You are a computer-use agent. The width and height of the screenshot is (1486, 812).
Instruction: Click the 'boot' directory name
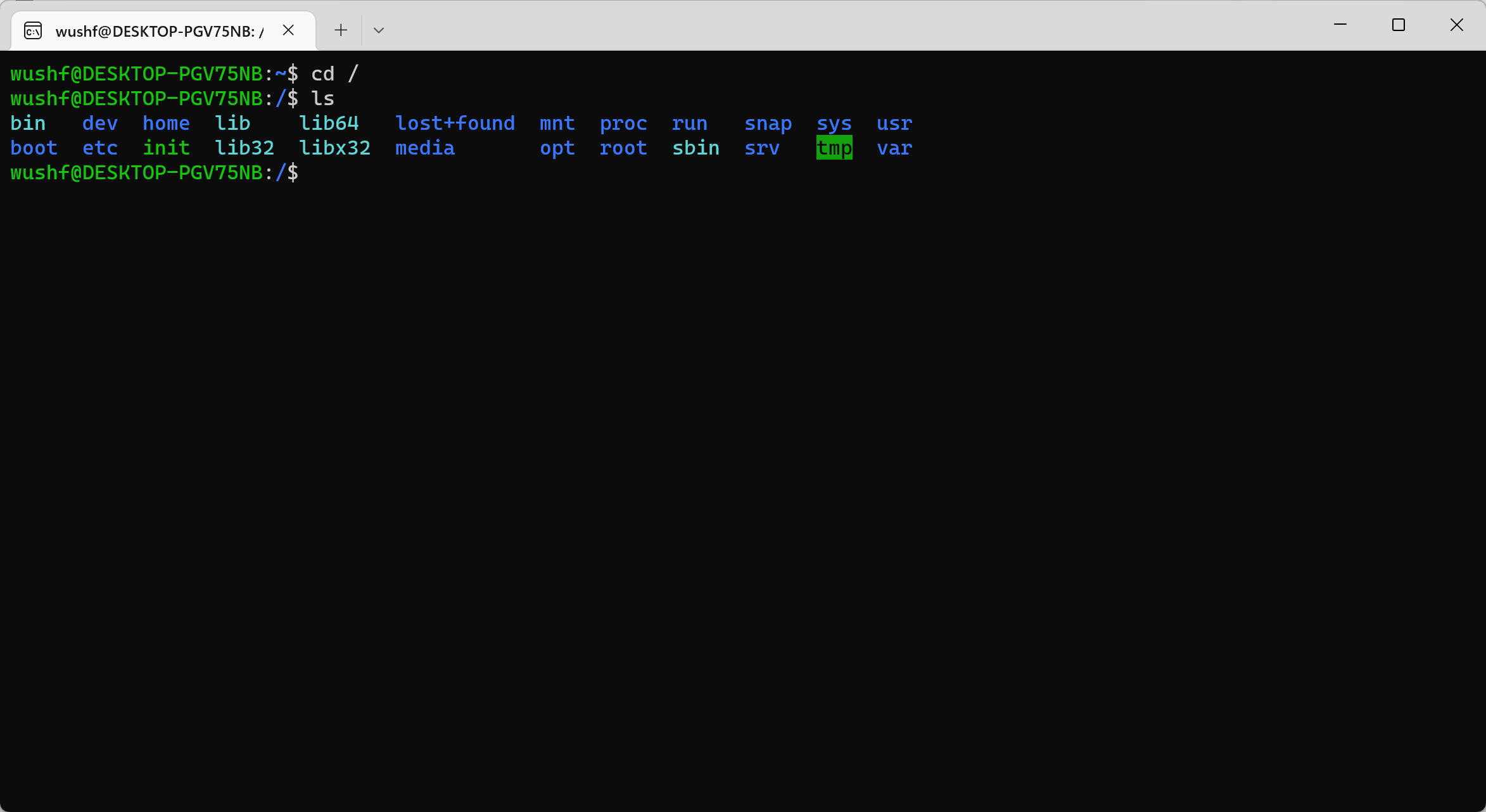[x=34, y=148]
